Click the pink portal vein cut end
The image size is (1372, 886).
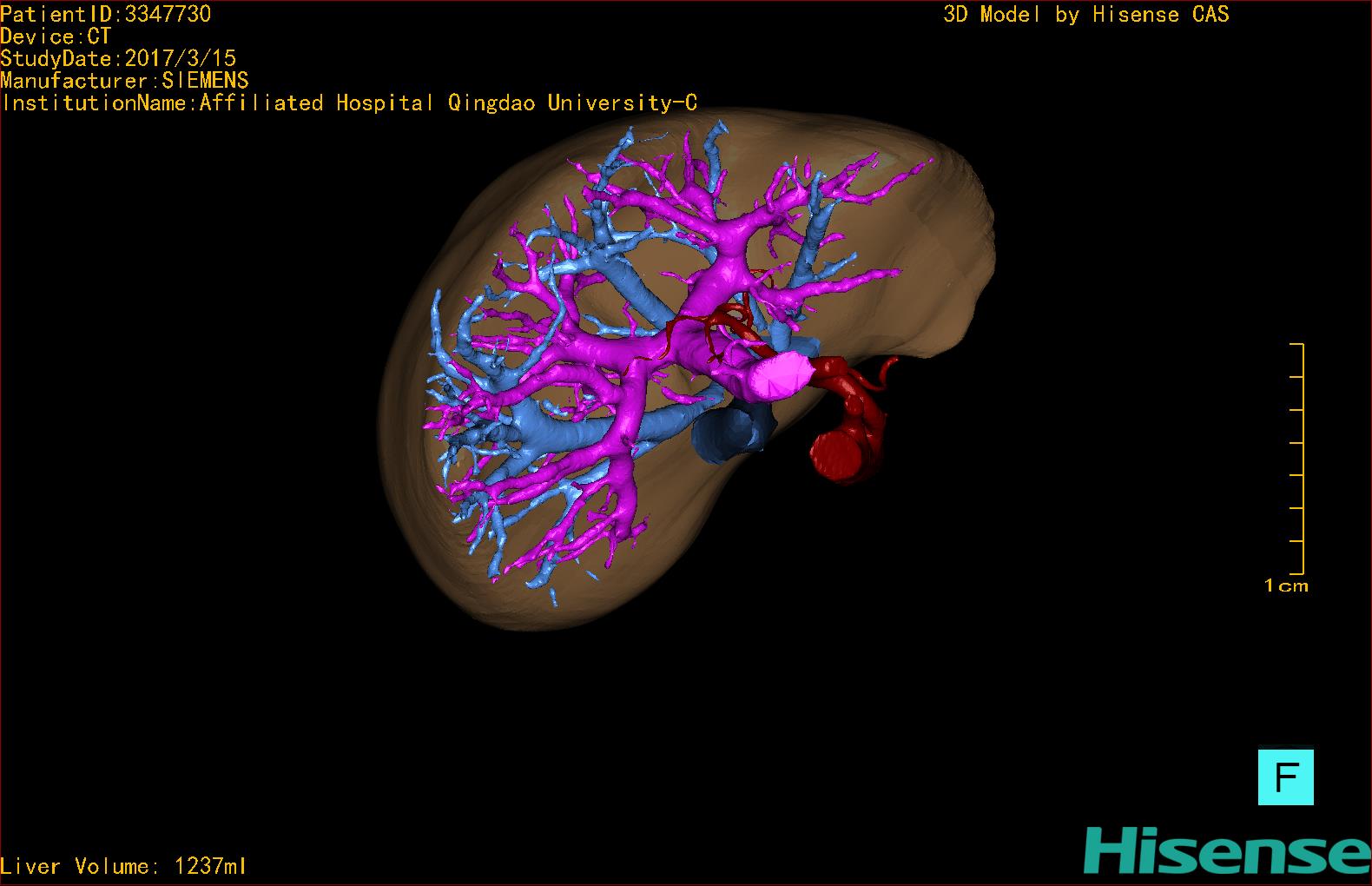(x=783, y=377)
